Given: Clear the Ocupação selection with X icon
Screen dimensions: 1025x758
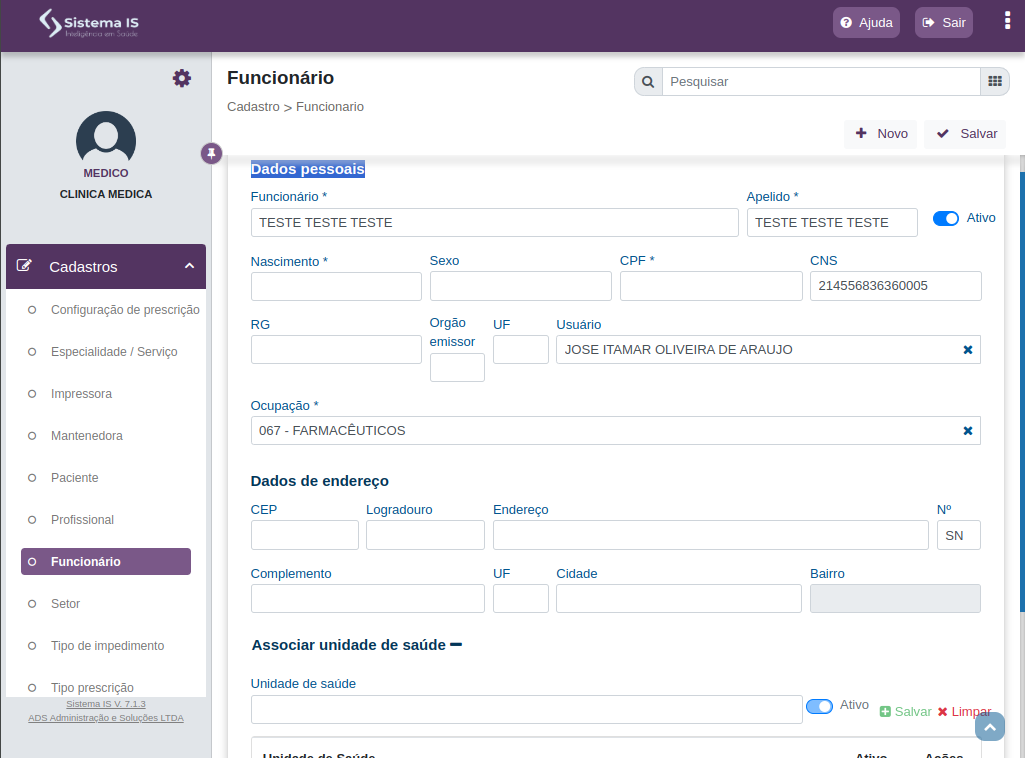Looking at the screenshot, I should (x=968, y=431).
